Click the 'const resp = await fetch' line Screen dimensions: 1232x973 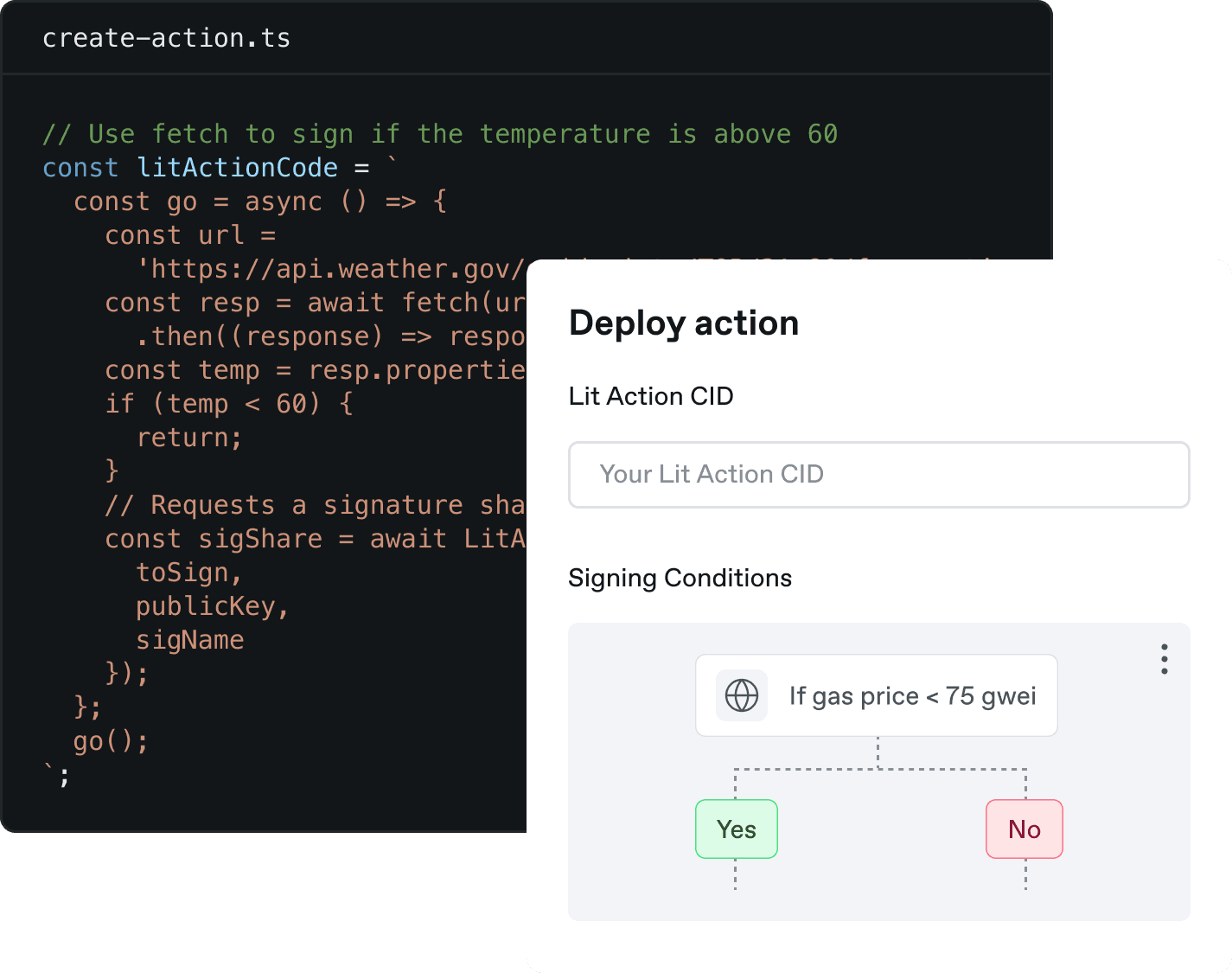[316, 303]
